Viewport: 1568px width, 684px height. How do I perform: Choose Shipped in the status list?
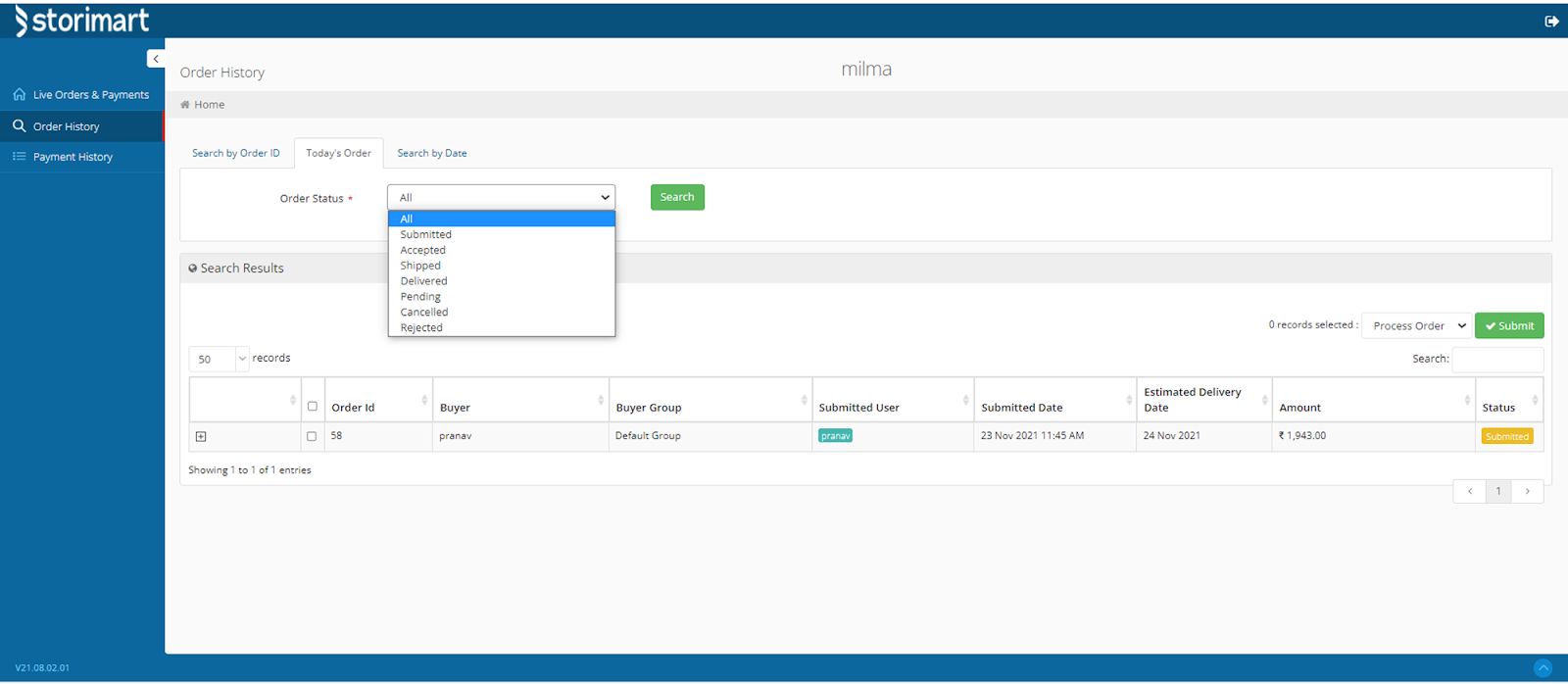[502, 266]
